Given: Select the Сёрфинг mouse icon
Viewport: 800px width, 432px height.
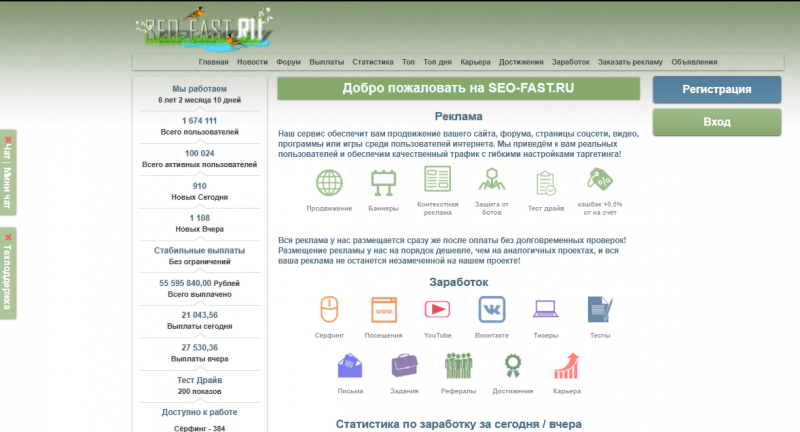Looking at the screenshot, I should coord(329,310).
